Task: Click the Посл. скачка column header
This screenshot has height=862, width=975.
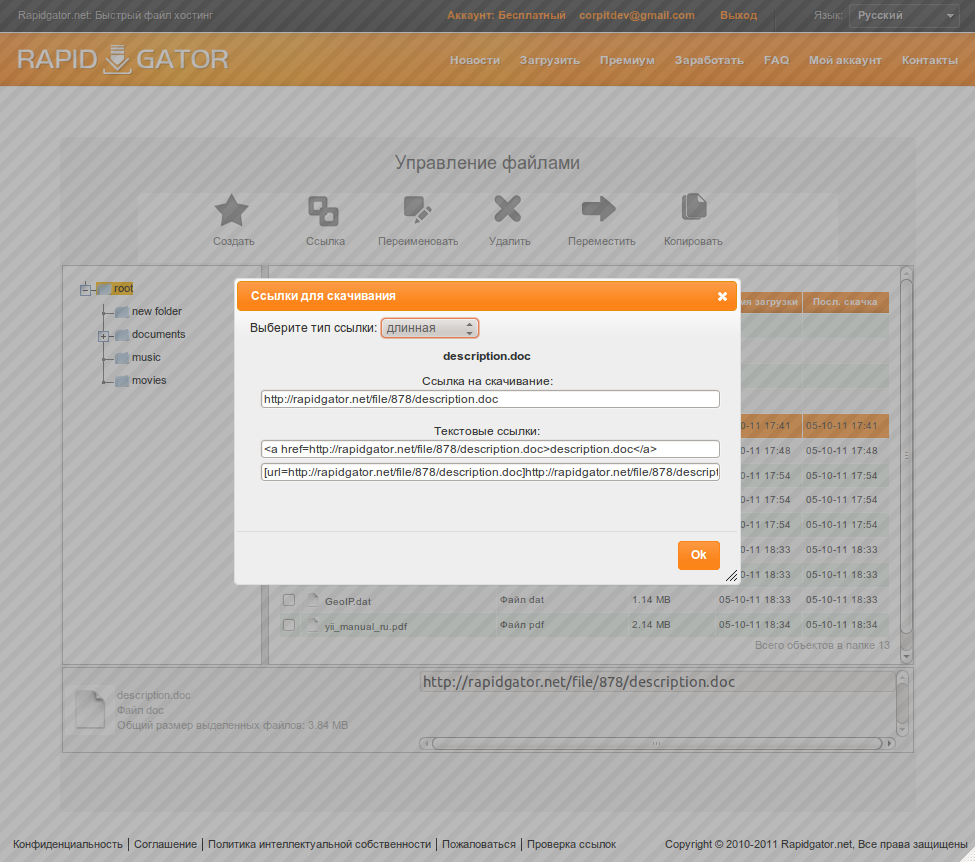Action: [x=845, y=302]
